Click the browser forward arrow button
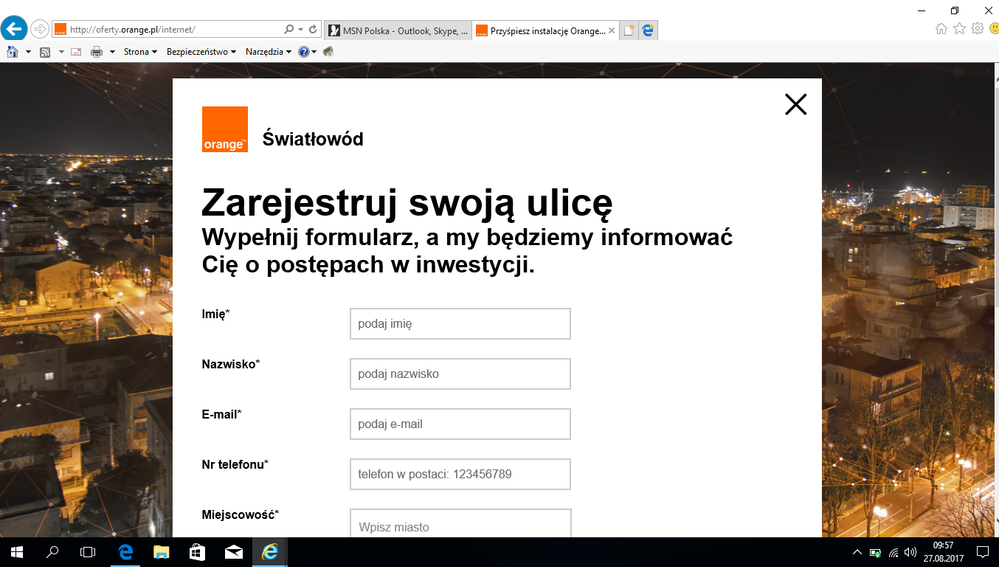Screen dimensions: 999x567 [x=40, y=29]
